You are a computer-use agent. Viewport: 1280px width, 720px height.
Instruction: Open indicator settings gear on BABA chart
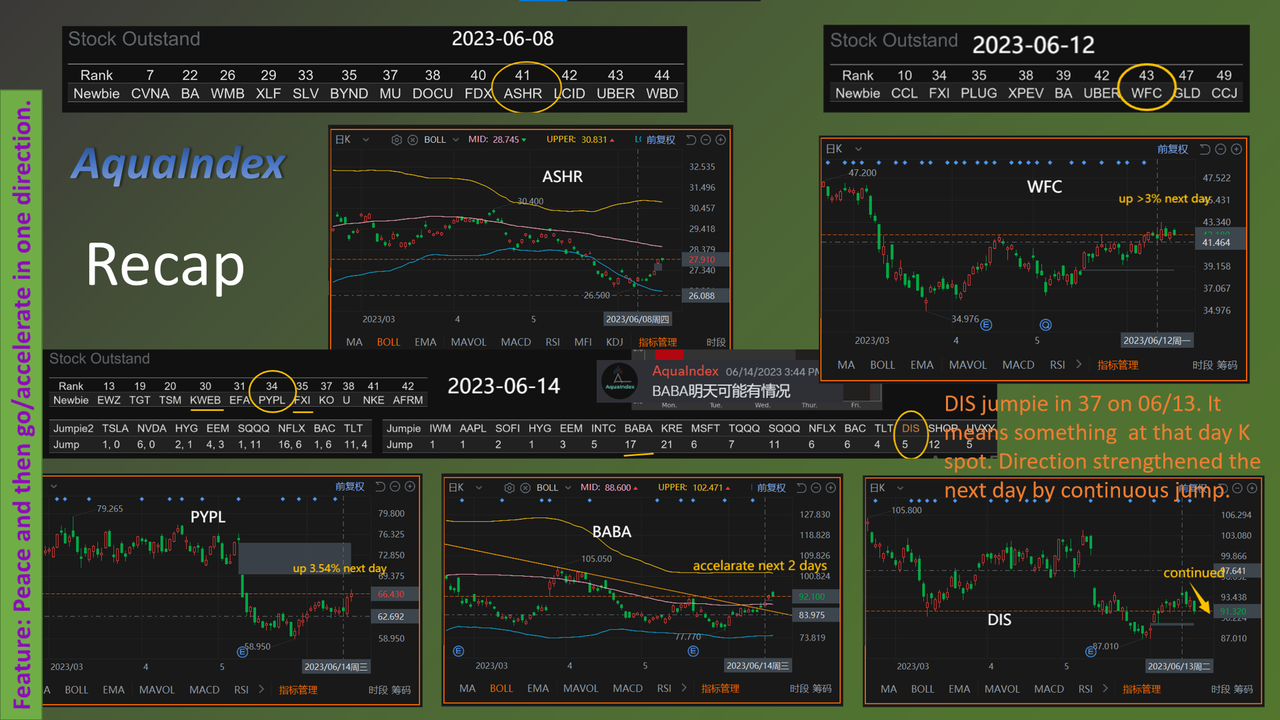[x=509, y=488]
